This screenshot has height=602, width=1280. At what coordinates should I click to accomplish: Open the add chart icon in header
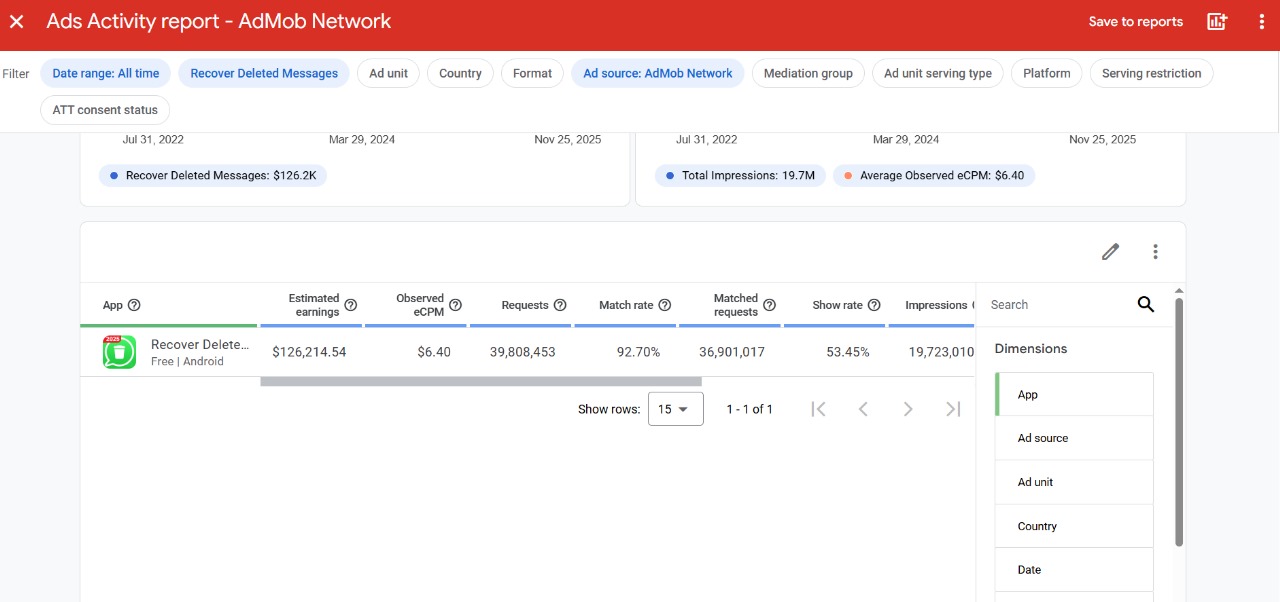(1217, 21)
